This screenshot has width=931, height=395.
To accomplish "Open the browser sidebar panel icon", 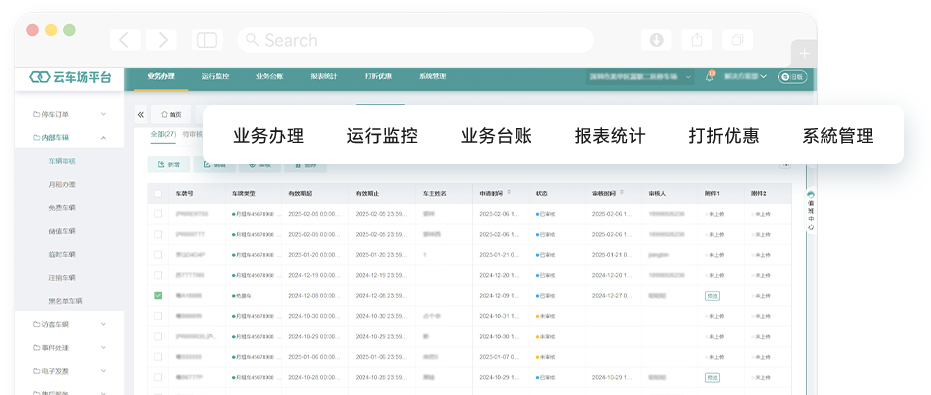I will 207,40.
